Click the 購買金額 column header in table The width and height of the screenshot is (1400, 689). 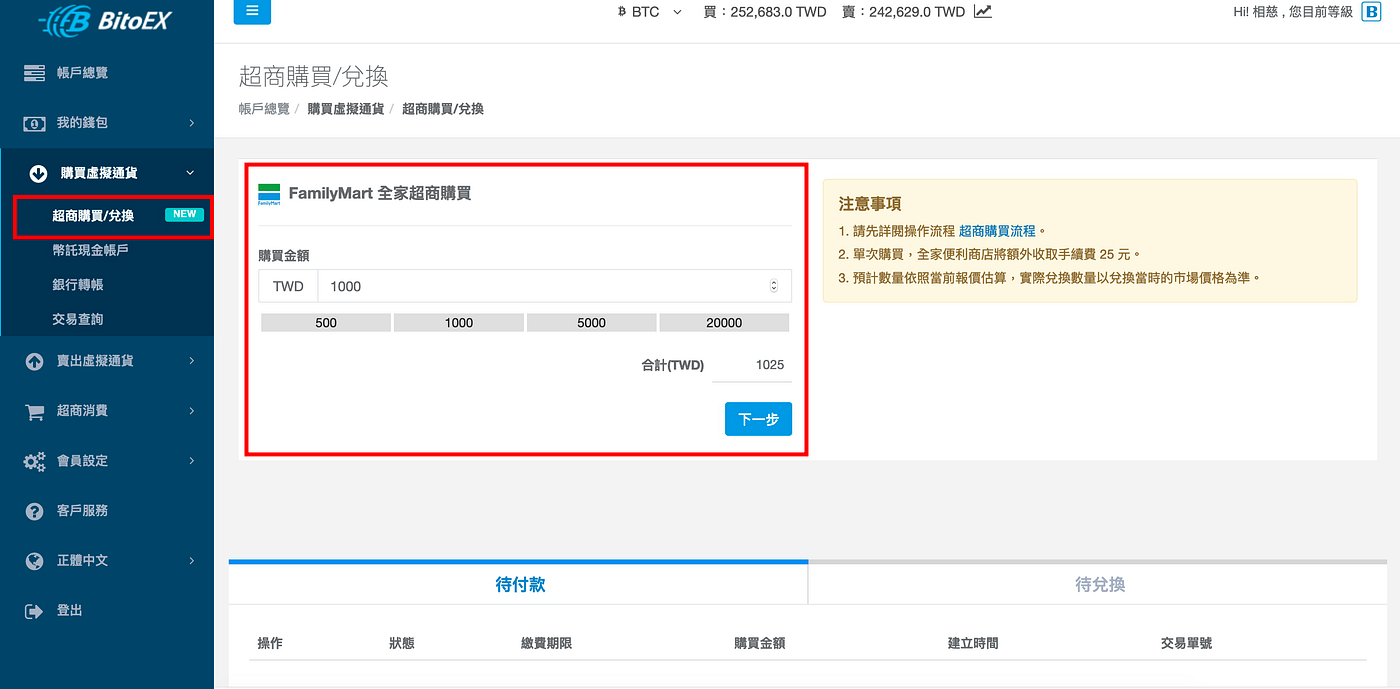(760, 643)
